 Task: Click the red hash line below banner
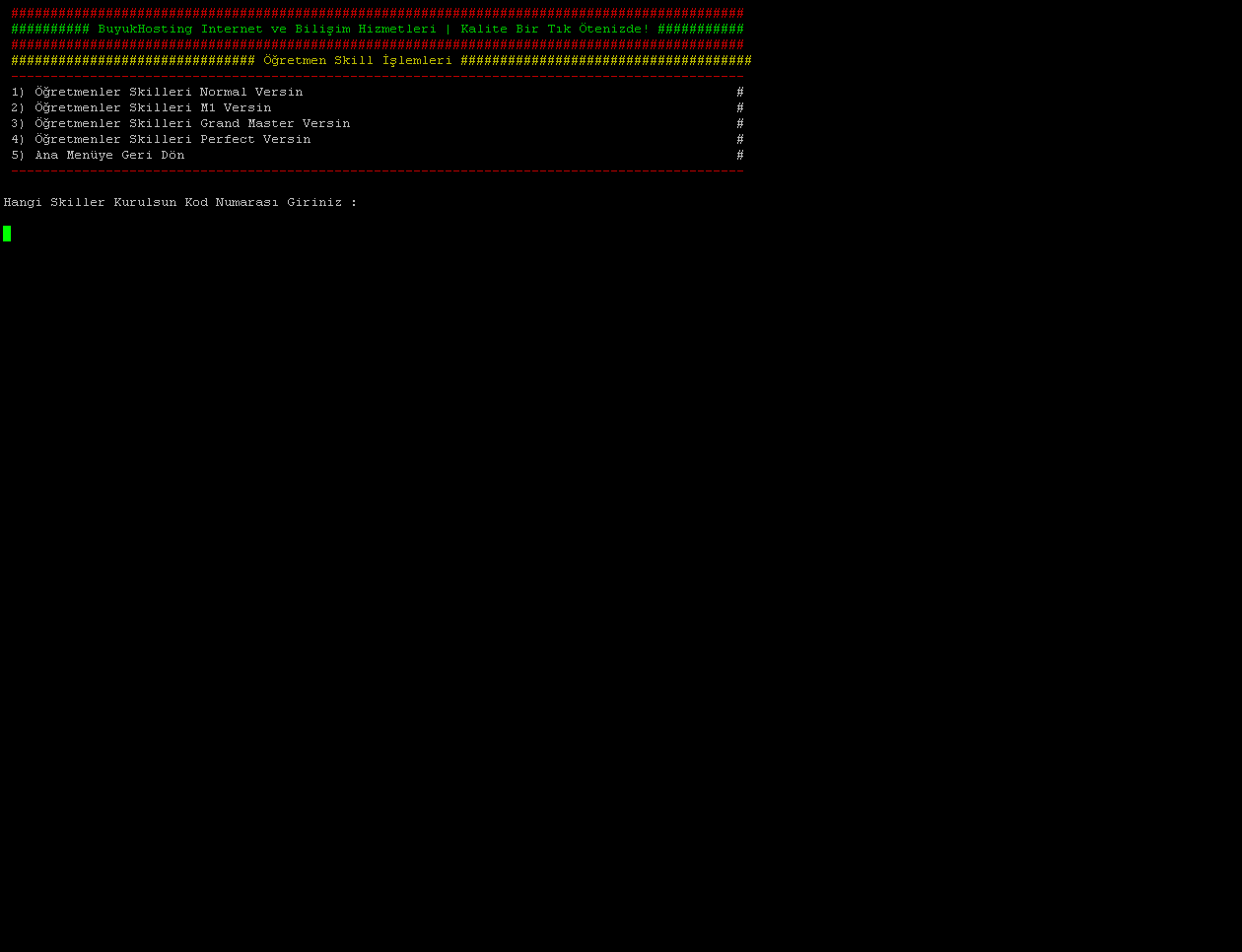click(x=377, y=45)
